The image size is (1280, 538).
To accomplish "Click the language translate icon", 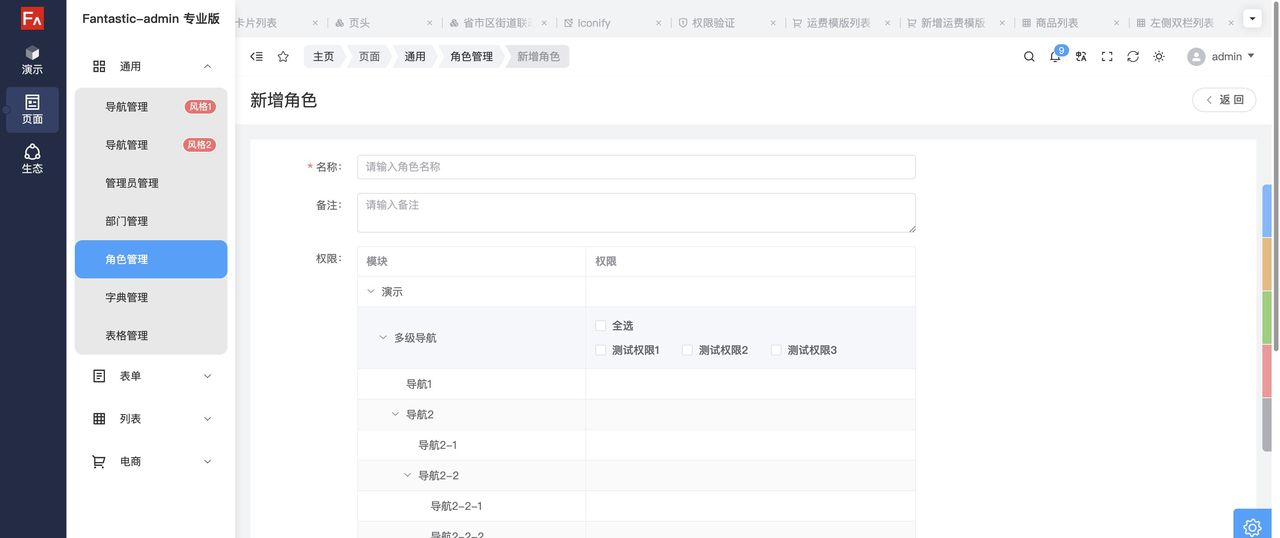I will [1081, 57].
